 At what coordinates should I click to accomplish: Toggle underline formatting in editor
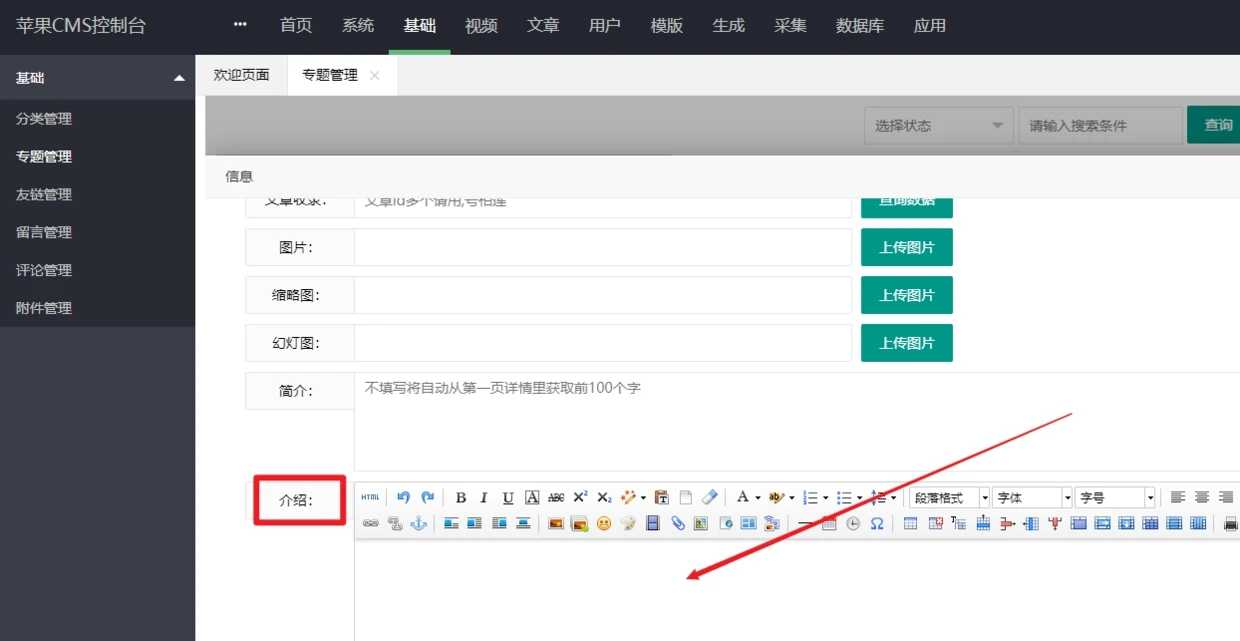pyautogui.click(x=508, y=498)
